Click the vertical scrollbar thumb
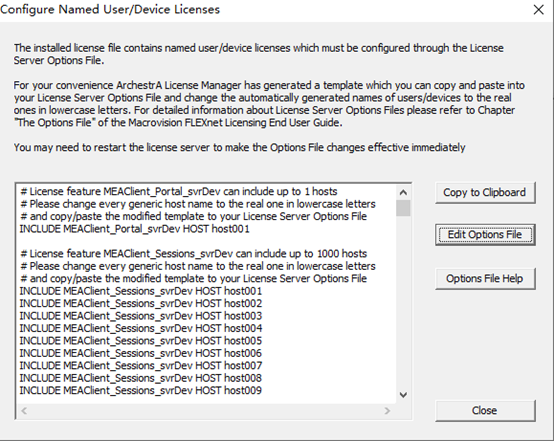 coord(403,208)
